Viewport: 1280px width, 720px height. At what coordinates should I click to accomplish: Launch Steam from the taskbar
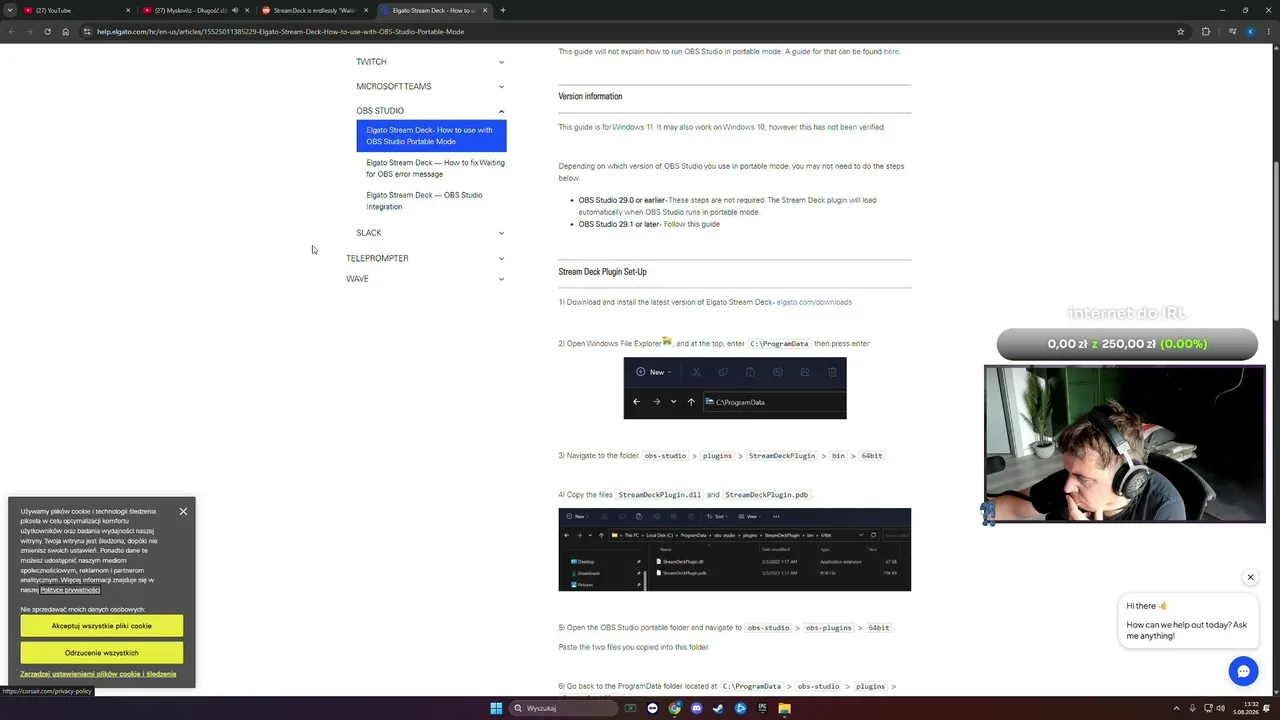tap(719, 708)
